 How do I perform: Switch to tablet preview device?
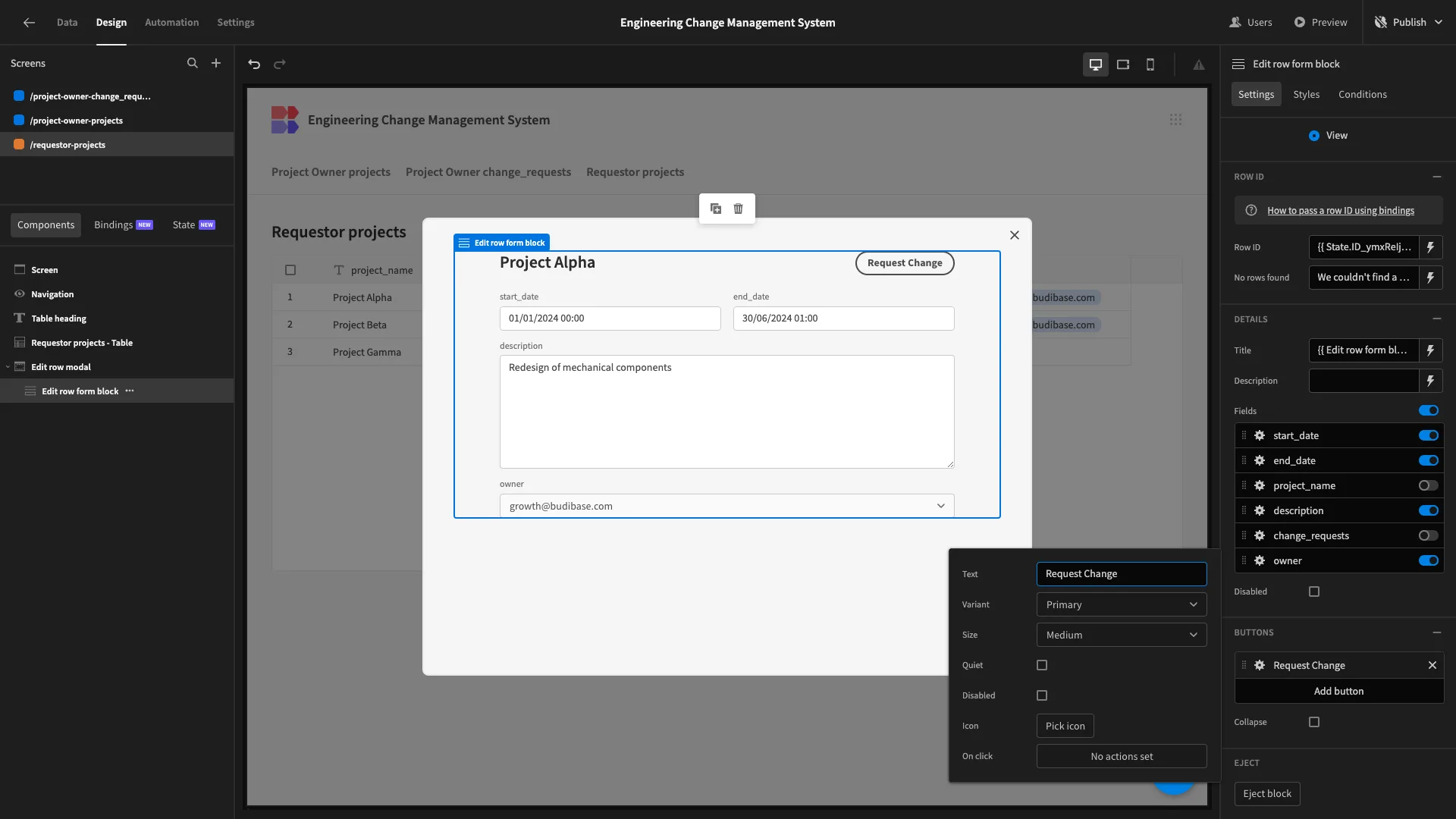pos(1123,64)
